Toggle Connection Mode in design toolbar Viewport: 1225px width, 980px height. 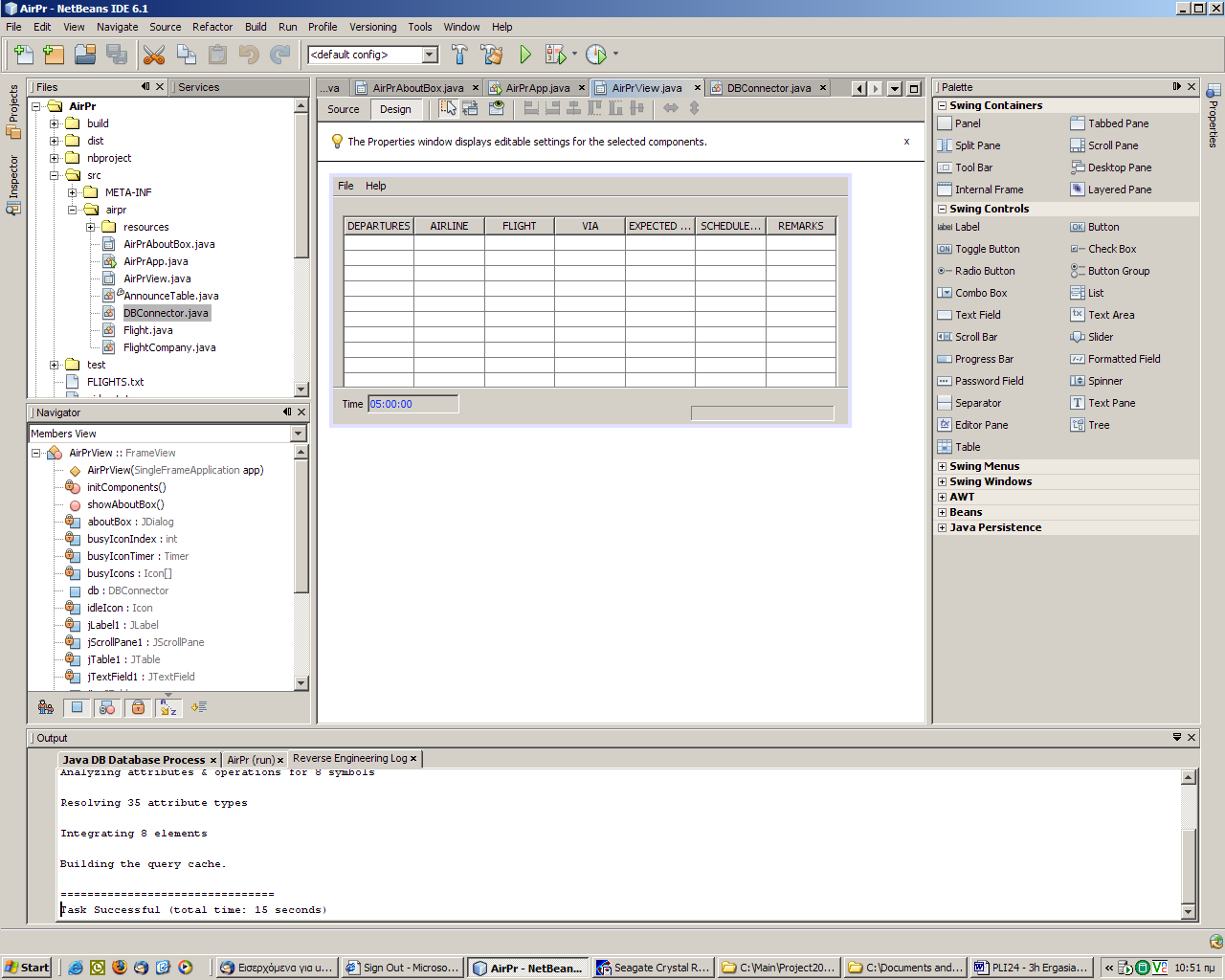point(470,108)
